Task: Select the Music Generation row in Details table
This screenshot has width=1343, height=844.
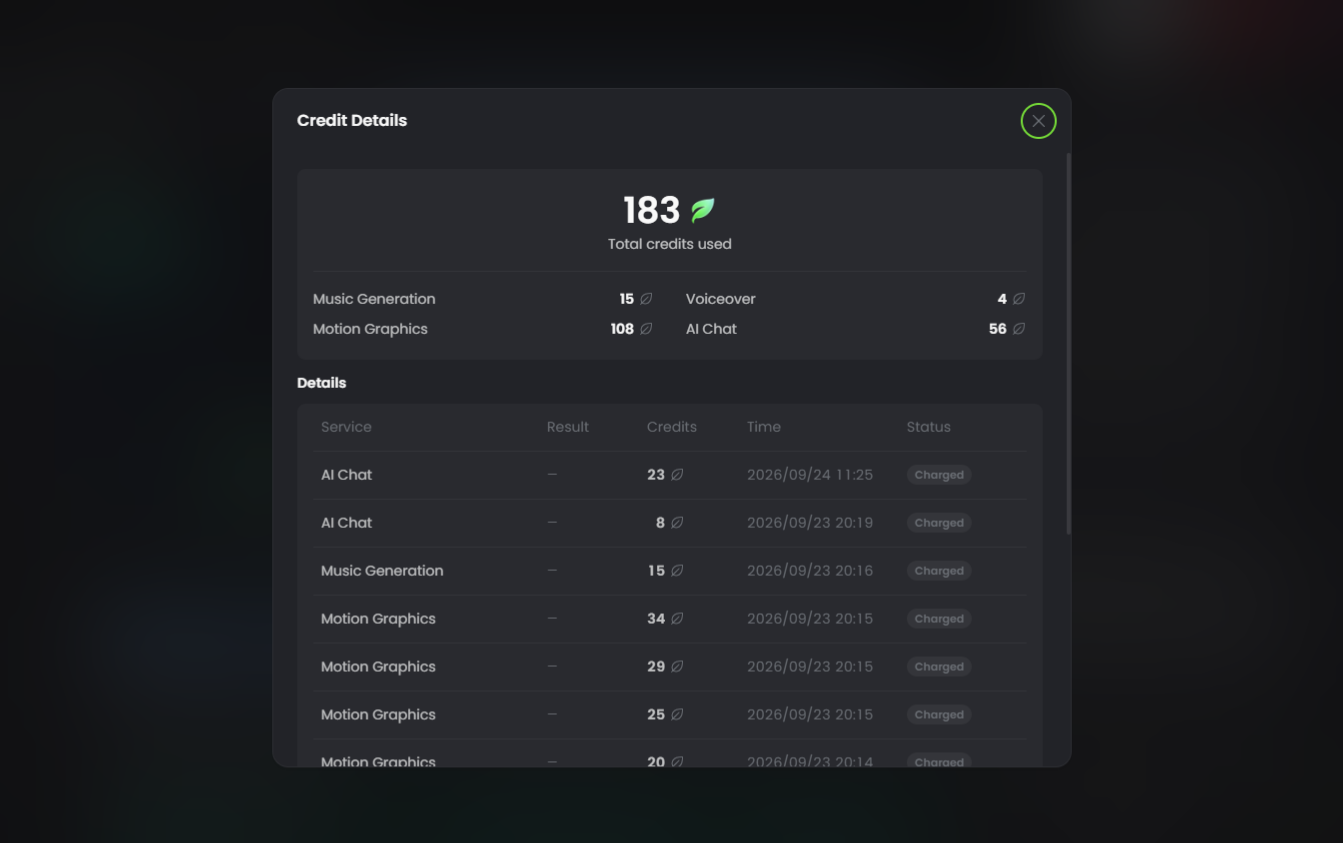Action: point(670,571)
